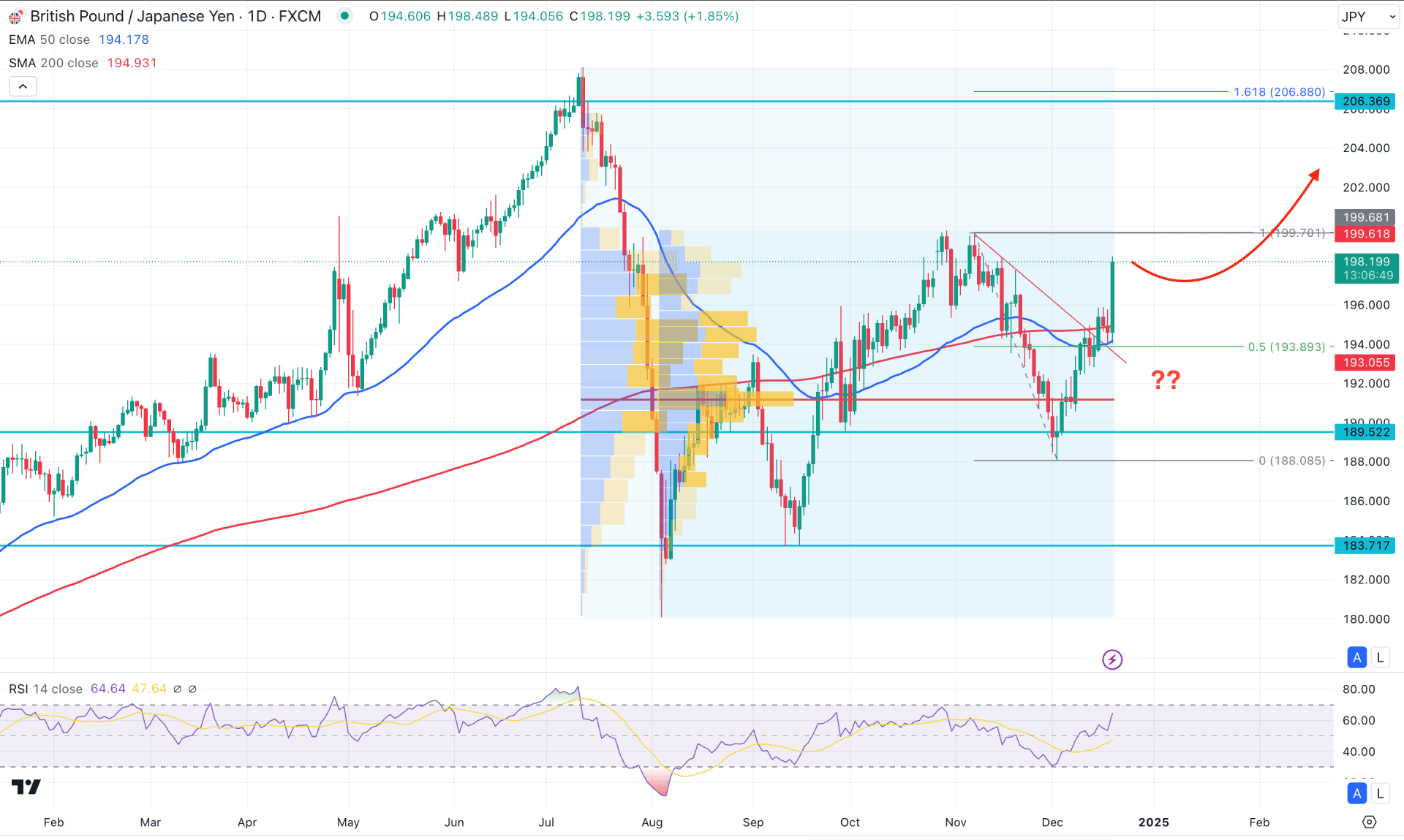Open chart settings gear icon

1369,822
